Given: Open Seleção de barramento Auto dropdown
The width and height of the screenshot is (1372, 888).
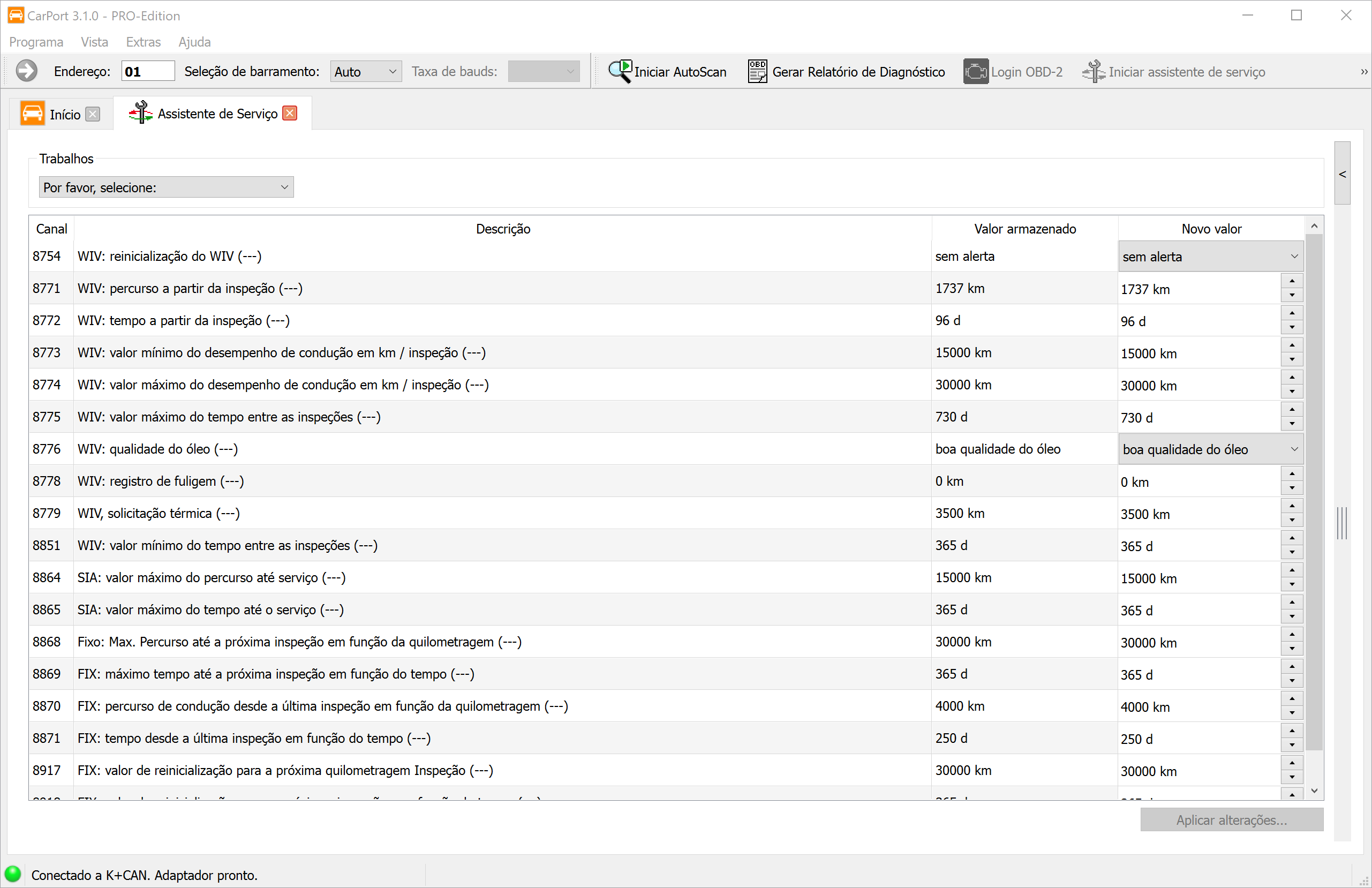Looking at the screenshot, I should pos(365,72).
